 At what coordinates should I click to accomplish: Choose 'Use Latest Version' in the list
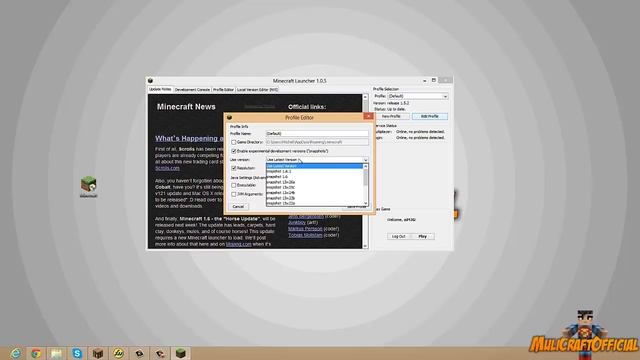pos(314,166)
